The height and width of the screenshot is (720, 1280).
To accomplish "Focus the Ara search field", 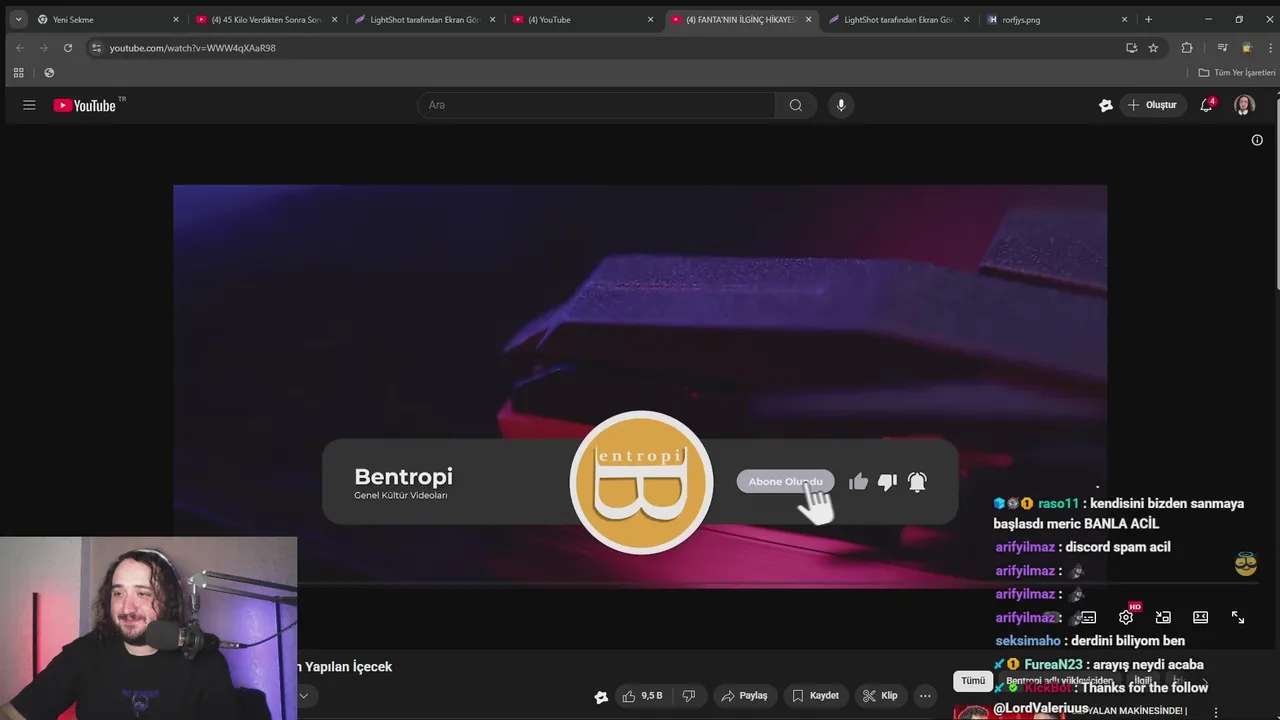I will [x=596, y=105].
